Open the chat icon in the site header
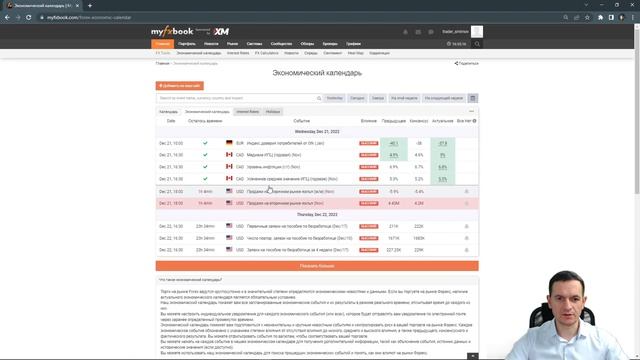 (431, 32)
